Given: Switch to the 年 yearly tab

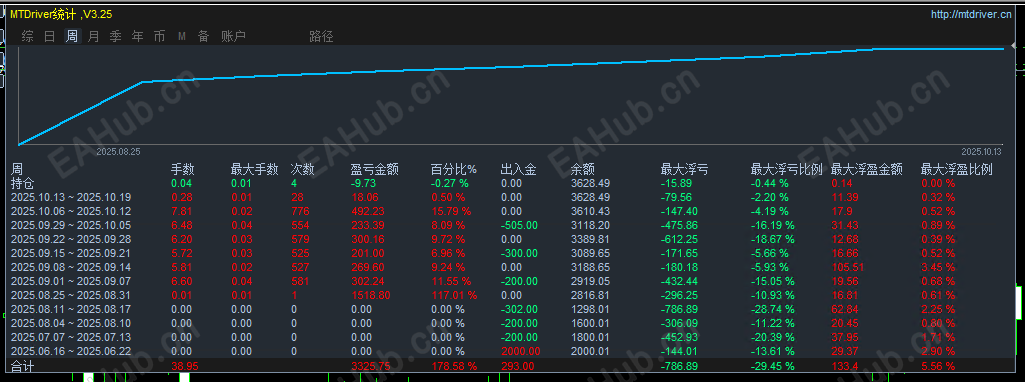Looking at the screenshot, I should coord(138,37).
